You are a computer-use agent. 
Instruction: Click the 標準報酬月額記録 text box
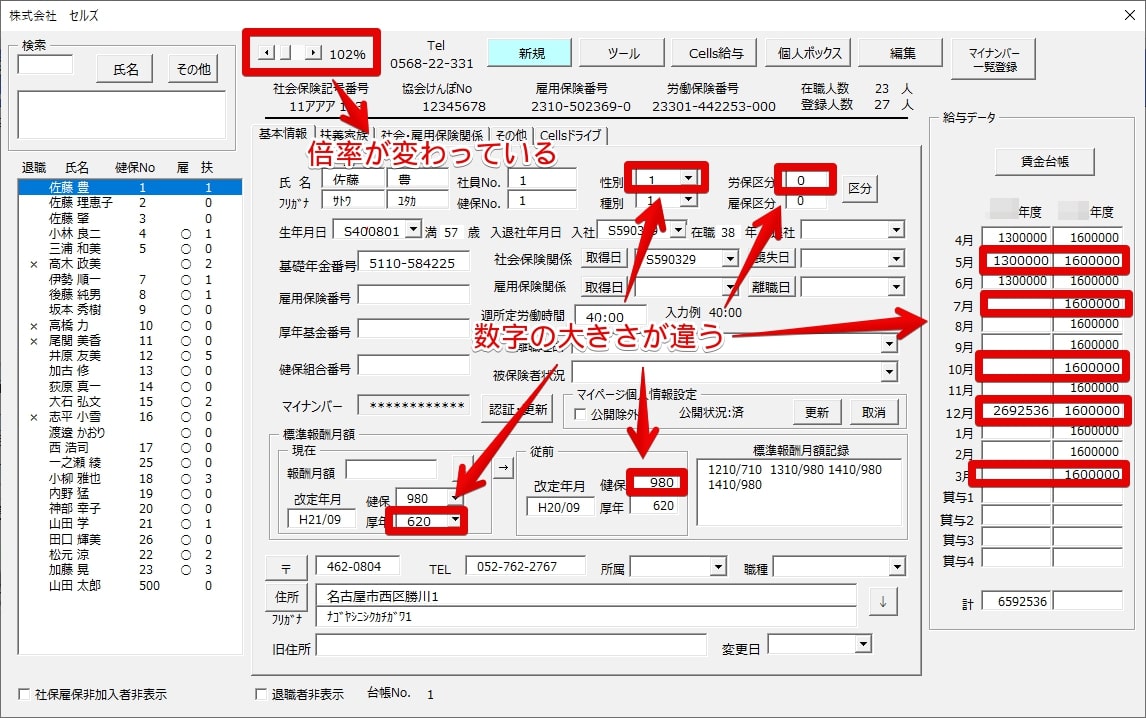tap(800, 492)
